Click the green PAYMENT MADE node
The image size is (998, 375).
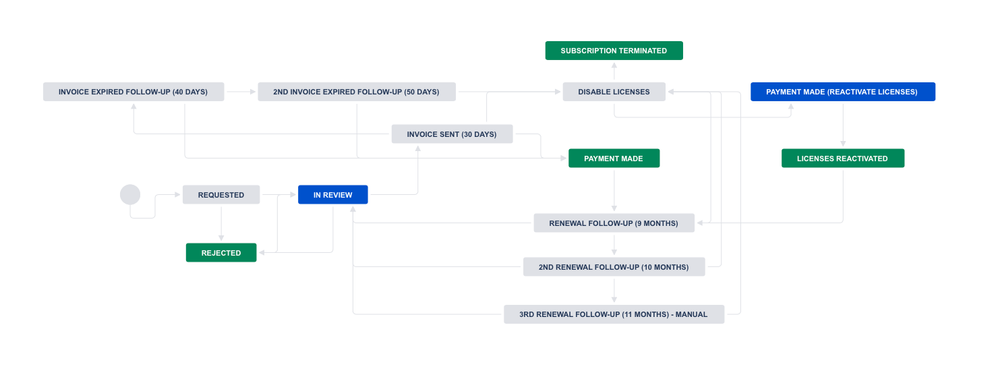pyautogui.click(x=614, y=159)
